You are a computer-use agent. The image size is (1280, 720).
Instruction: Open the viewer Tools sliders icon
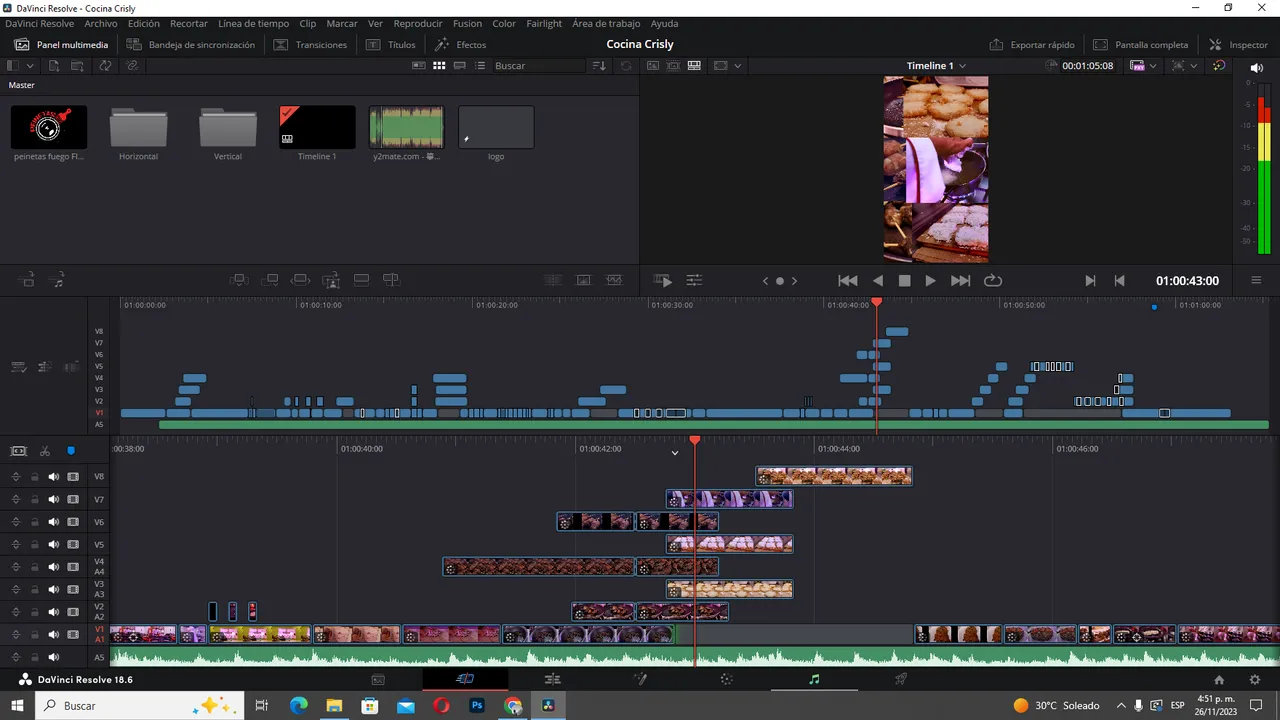(694, 281)
